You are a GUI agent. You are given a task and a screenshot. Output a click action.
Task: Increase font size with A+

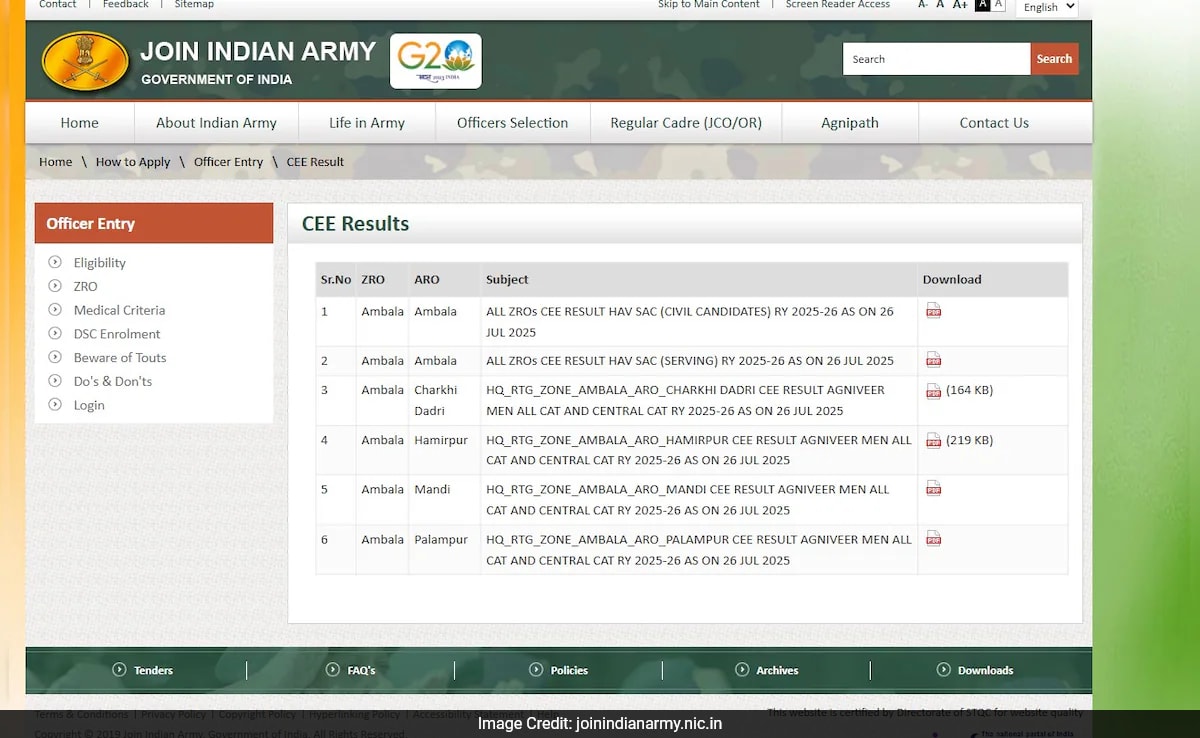[960, 5]
